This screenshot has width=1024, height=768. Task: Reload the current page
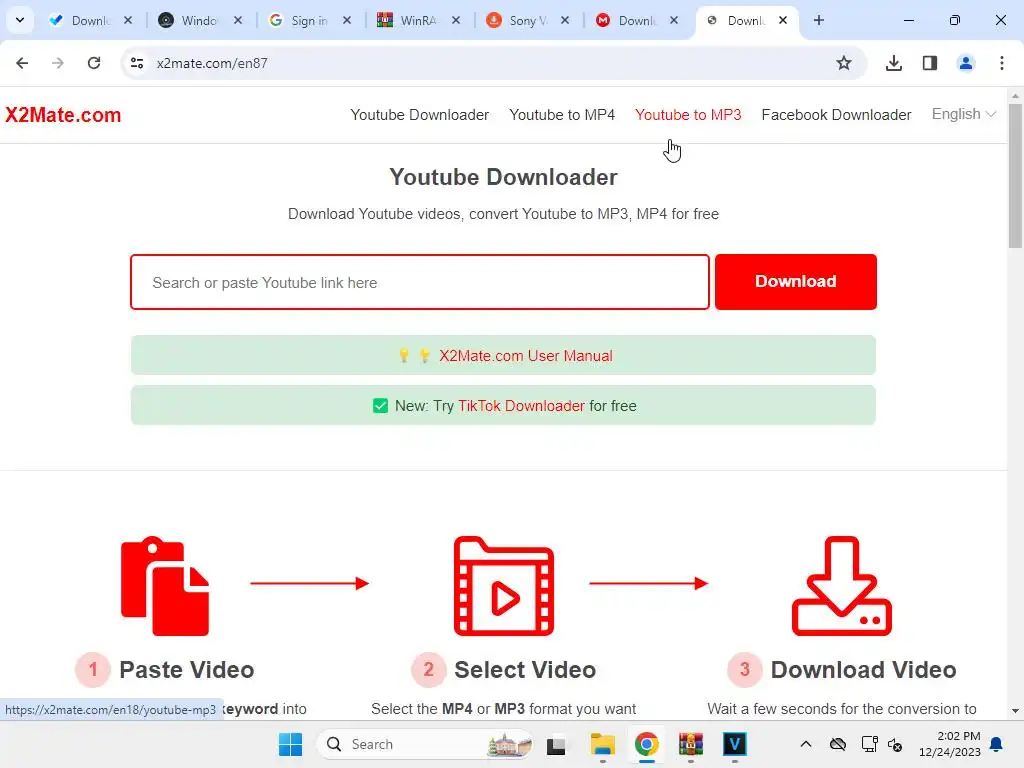[94, 63]
